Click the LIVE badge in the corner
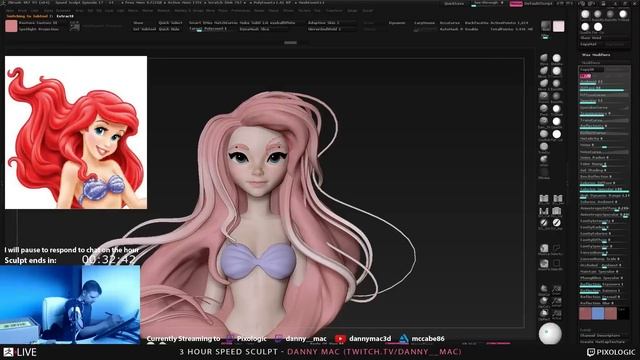 (x=20, y=352)
